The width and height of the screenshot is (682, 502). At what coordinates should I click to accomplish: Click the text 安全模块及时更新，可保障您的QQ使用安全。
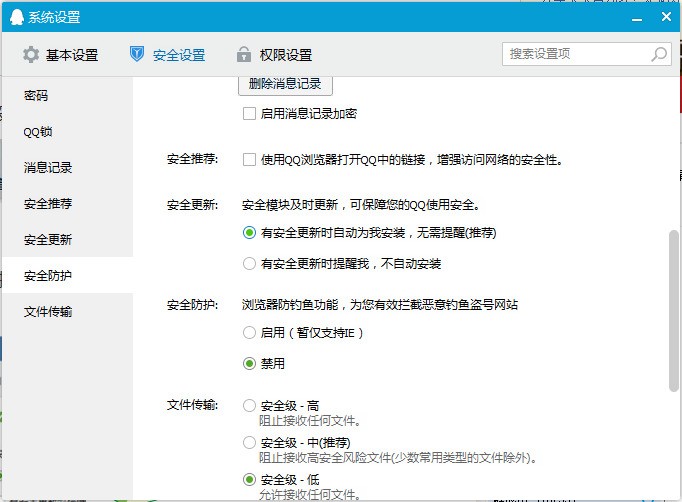pos(361,204)
